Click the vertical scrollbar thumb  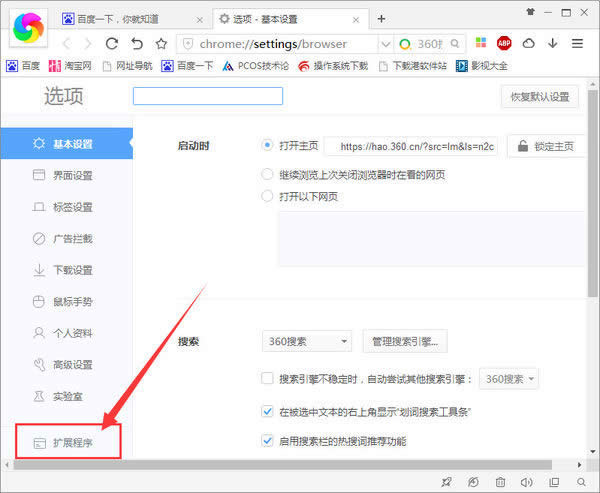coord(592,193)
